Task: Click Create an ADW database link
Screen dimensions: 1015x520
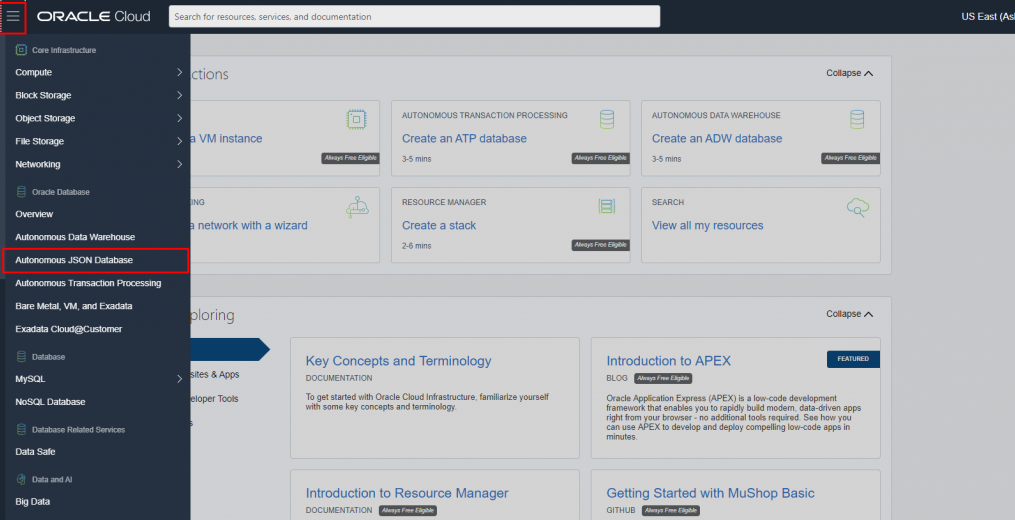Action: point(717,139)
